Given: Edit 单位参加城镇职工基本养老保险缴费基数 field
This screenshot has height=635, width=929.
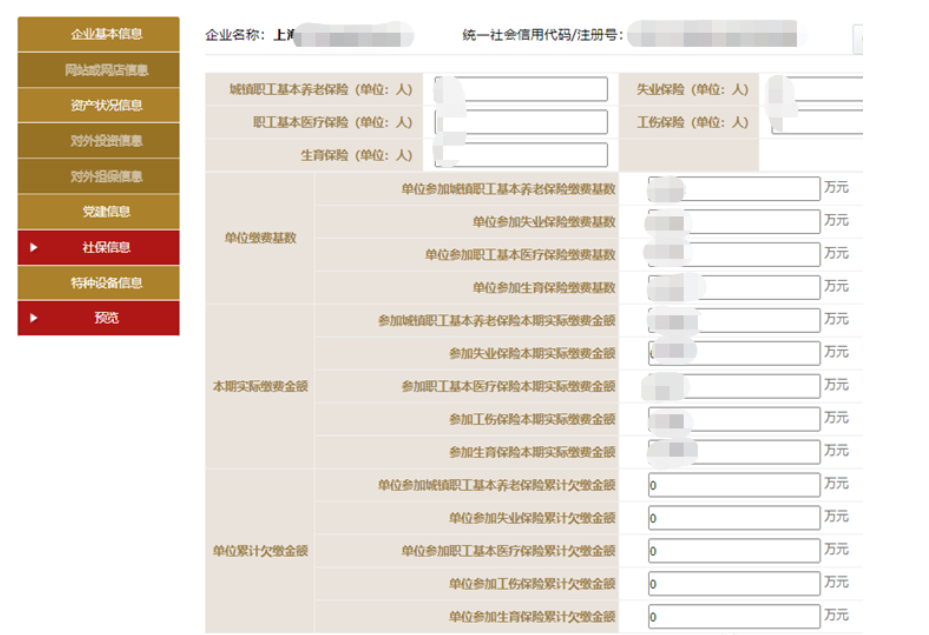Looking at the screenshot, I should [x=734, y=188].
